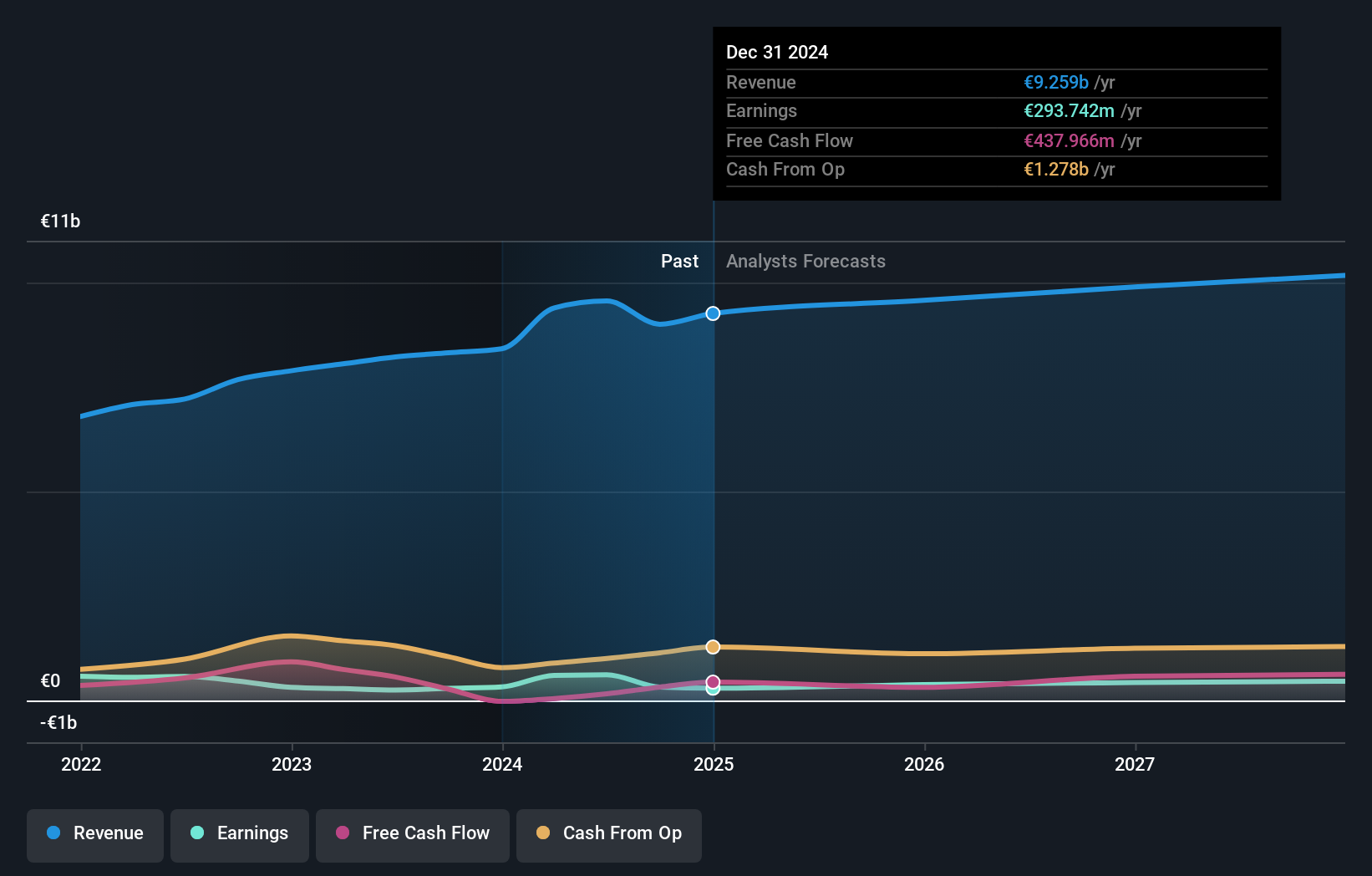
Task: Click the Dec 31 2024 tooltip header
Action: pos(777,51)
